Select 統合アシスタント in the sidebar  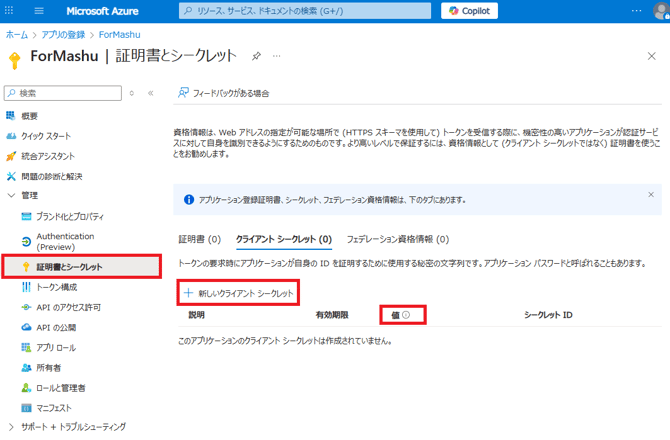click(48, 156)
